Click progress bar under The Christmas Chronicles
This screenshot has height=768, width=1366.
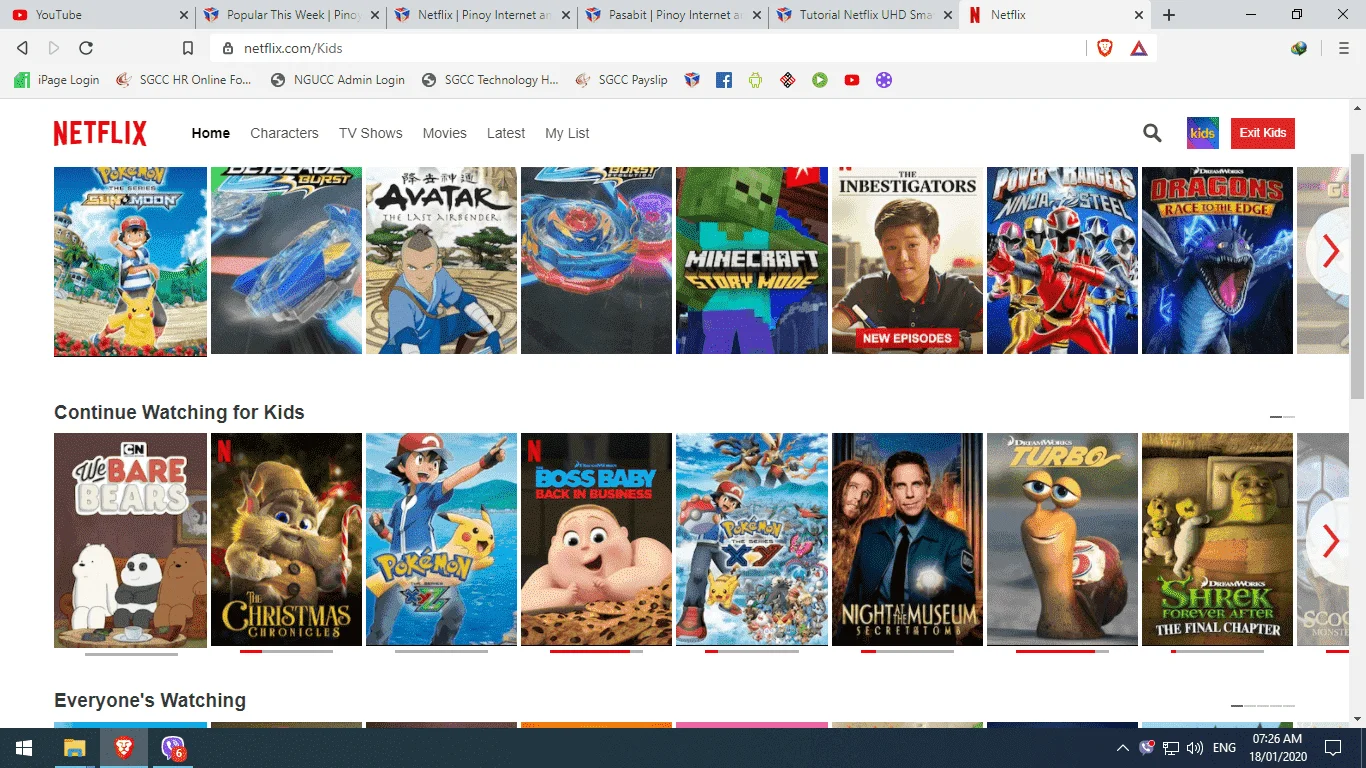286,652
